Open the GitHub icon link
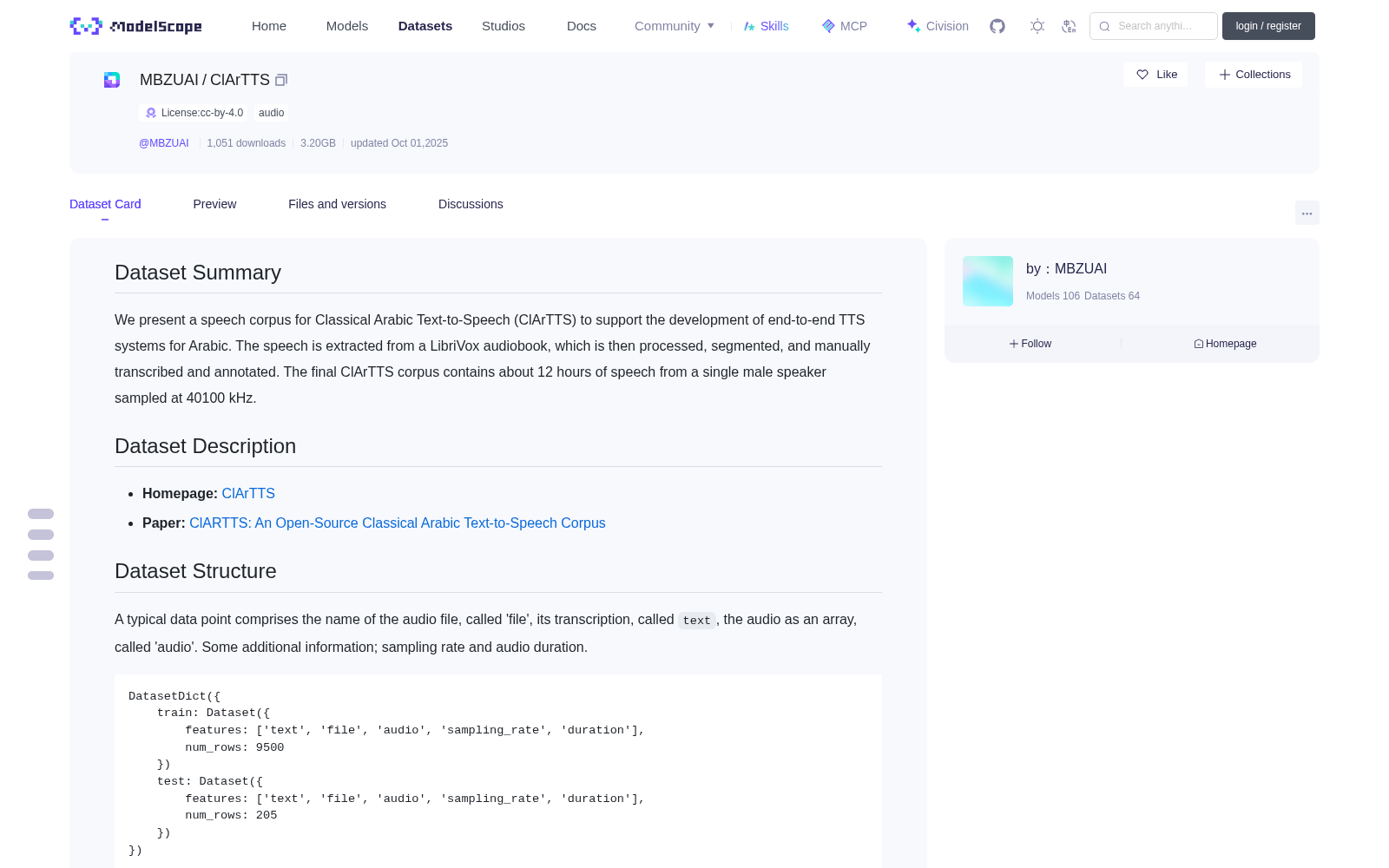The height and width of the screenshot is (868, 1389). (x=997, y=26)
